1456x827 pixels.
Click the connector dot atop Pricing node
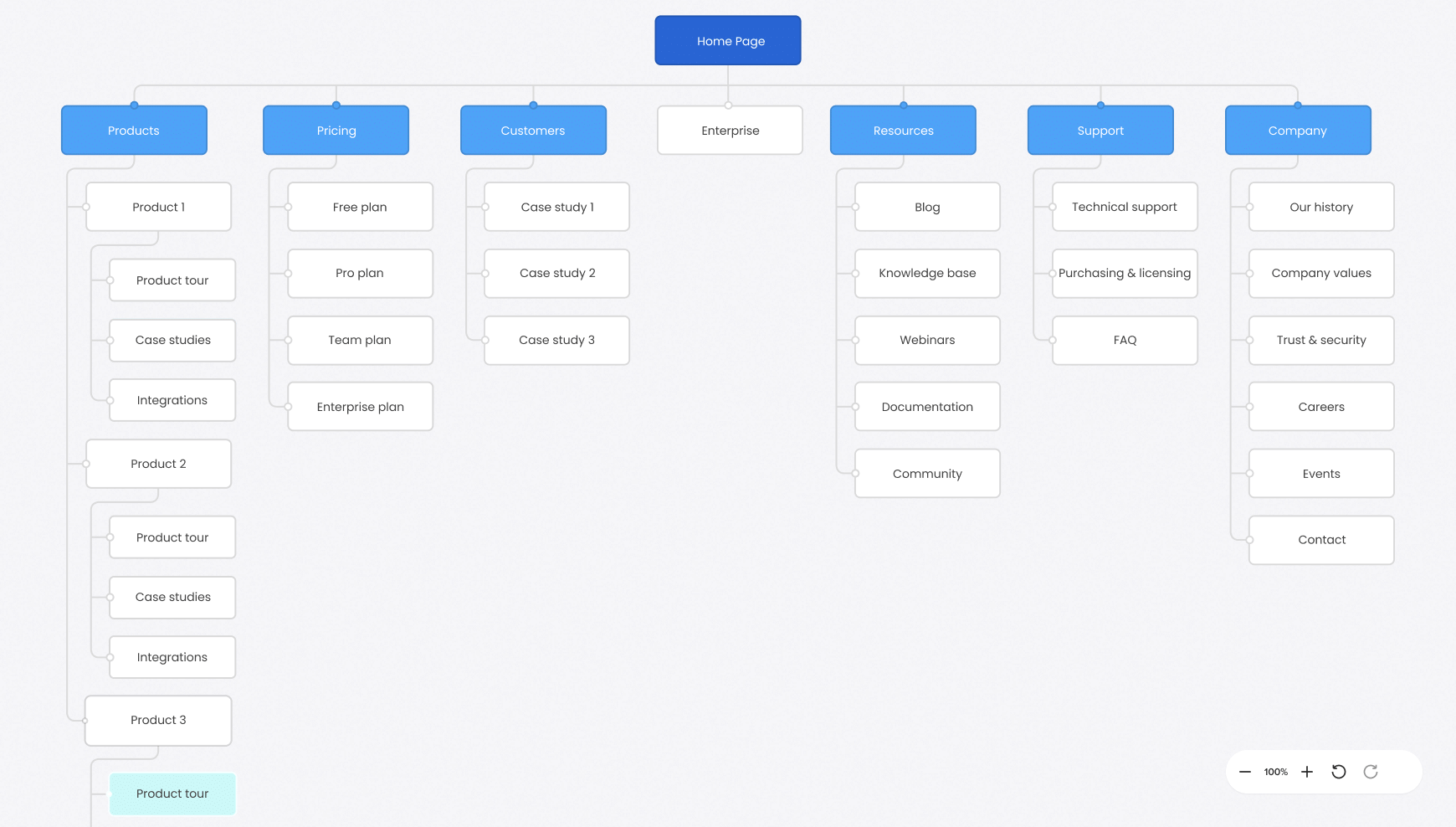336,105
